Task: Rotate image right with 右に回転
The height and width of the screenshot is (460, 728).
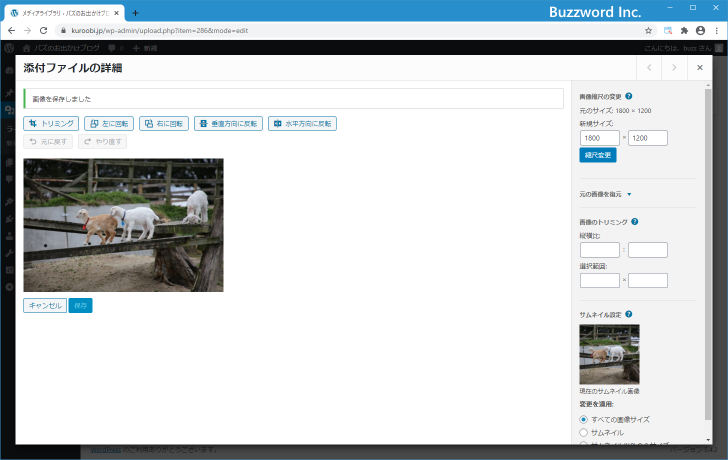Action: click(163, 124)
